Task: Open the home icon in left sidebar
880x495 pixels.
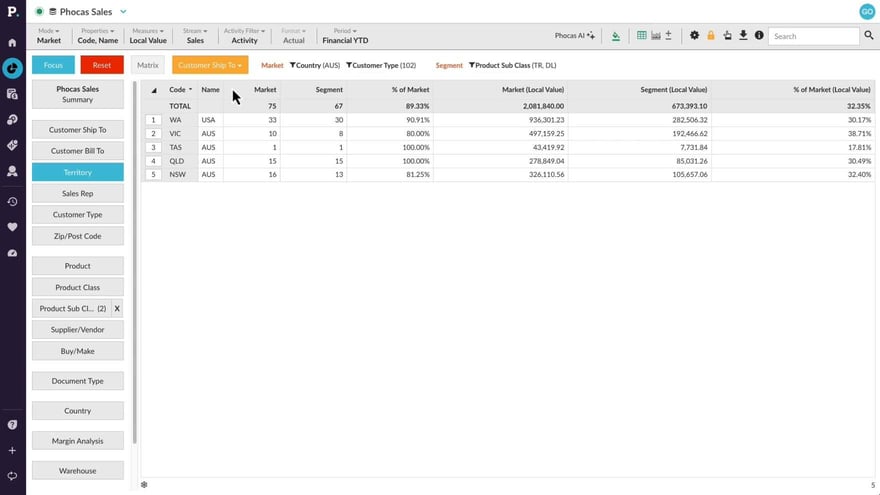Action: 12,43
